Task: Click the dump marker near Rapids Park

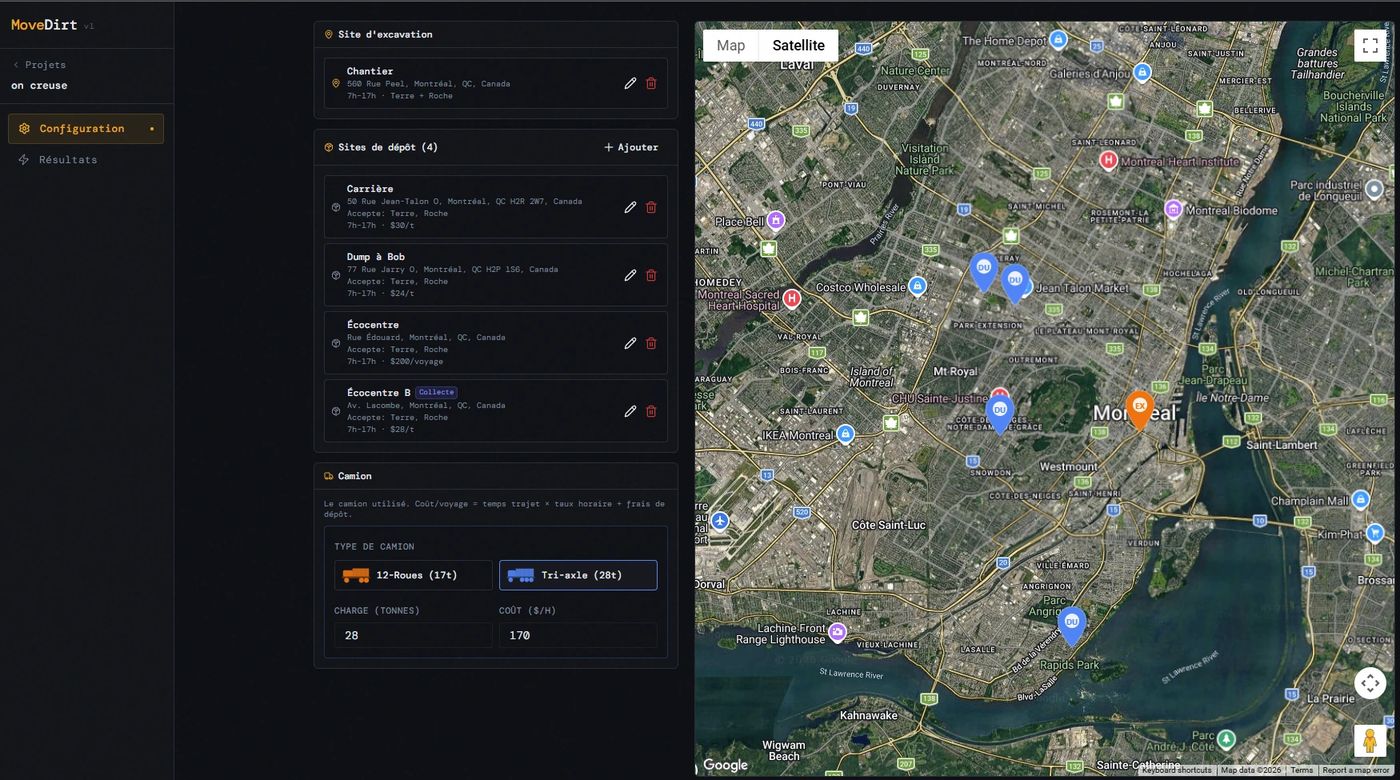Action: click(1072, 625)
